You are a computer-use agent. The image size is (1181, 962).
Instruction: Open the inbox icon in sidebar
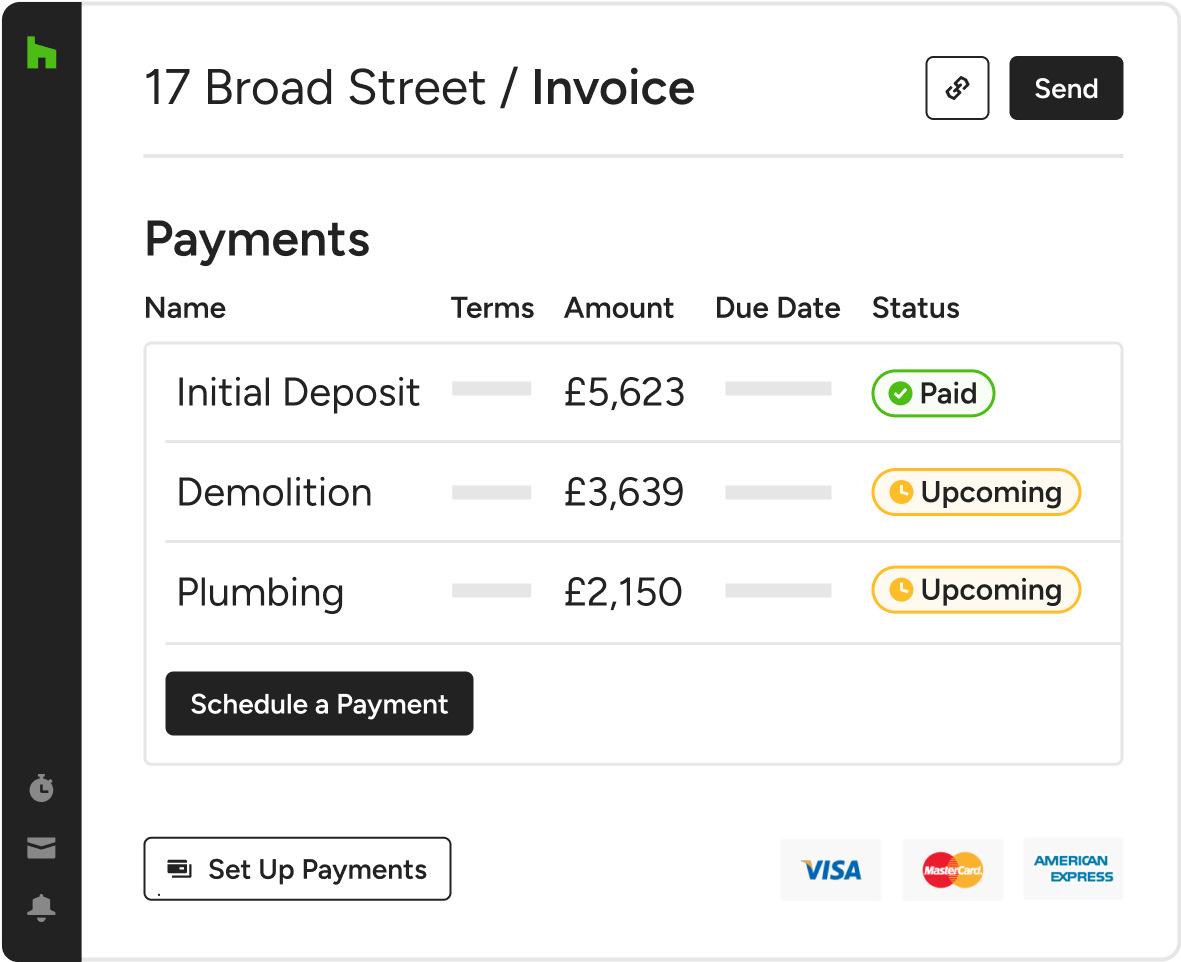[41, 848]
